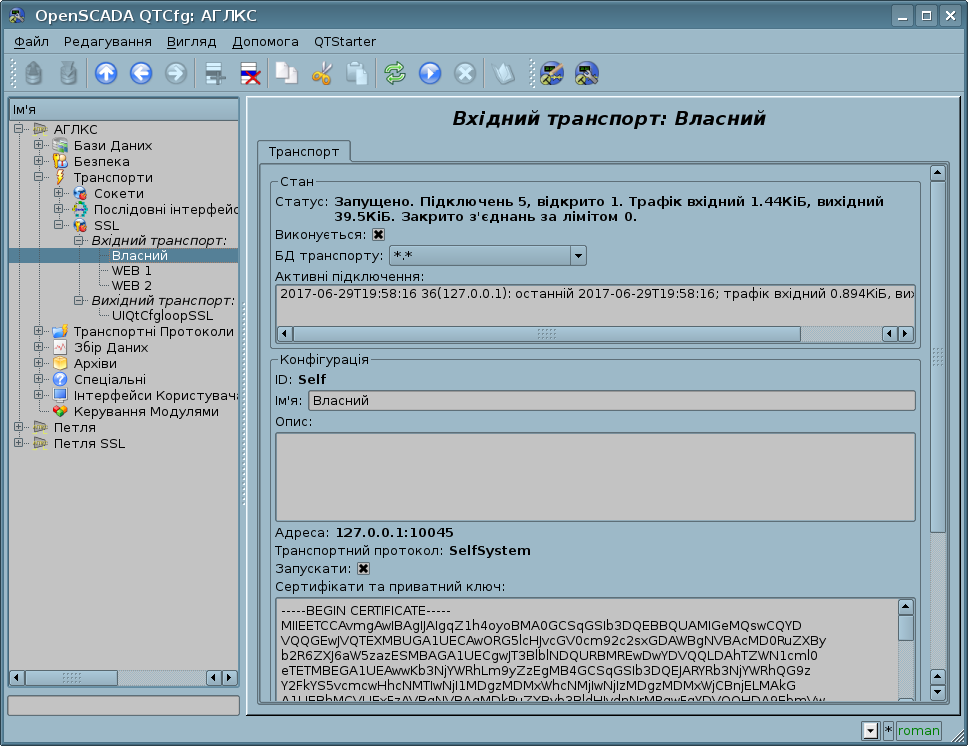The image size is (968, 746).
Task: Open the БД транспорту combo box dropdown
Action: 578,256
